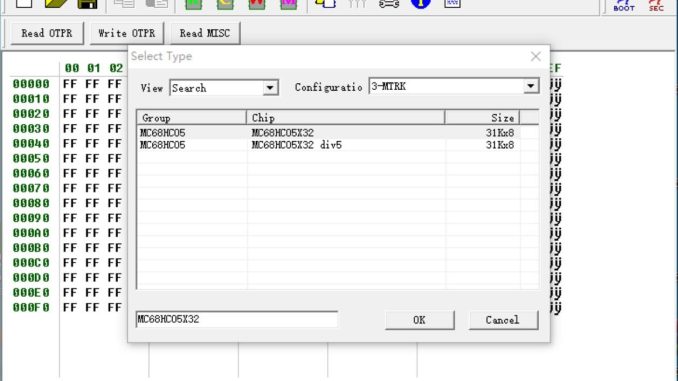Click the blue info circle icon
This screenshot has height=381, width=678.
[420, 4]
